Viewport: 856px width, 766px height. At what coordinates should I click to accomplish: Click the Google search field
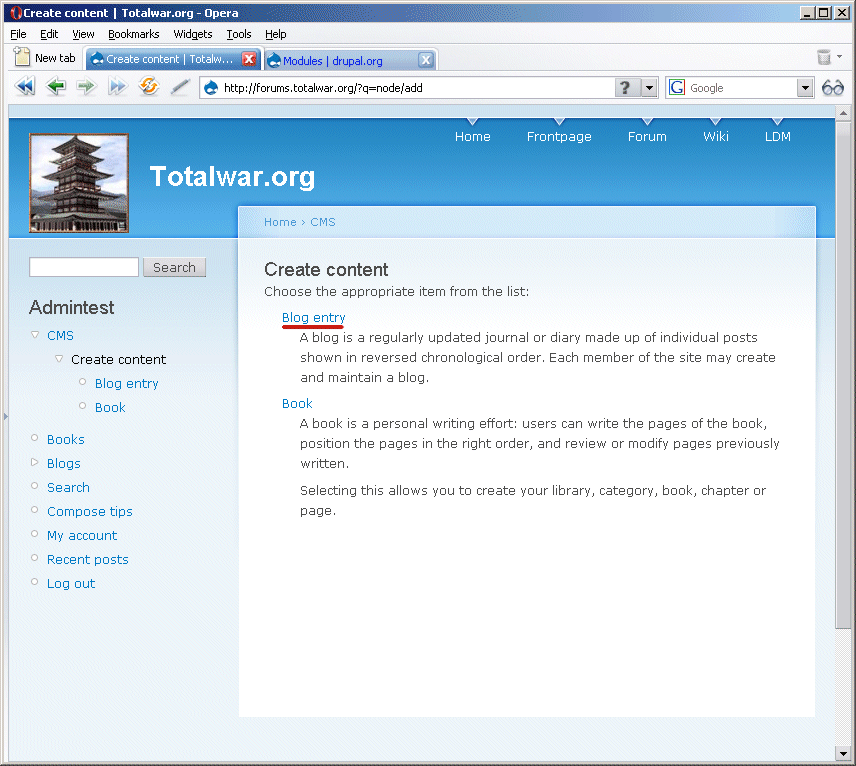pyautogui.click(x=741, y=87)
